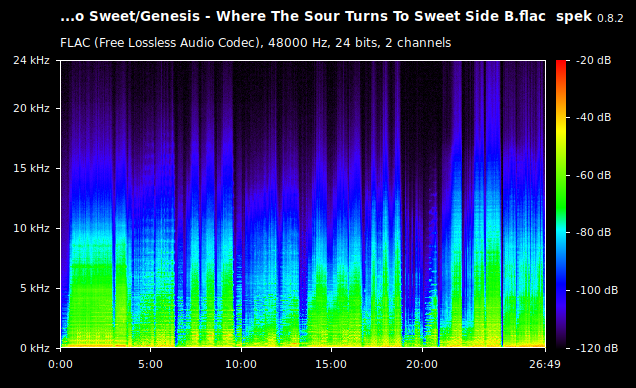Click the '24 kHz' frequency axis label
Viewport: 636px width, 388px height.
pos(31,60)
